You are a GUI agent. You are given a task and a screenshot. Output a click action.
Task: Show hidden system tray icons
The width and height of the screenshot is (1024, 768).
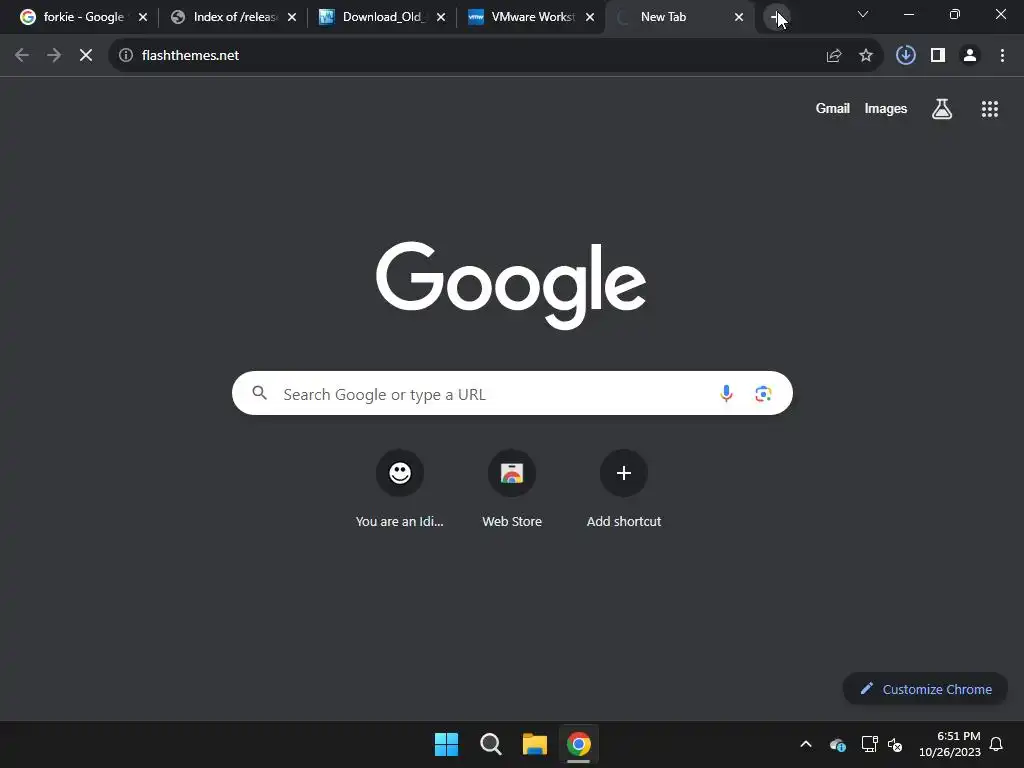(806, 744)
